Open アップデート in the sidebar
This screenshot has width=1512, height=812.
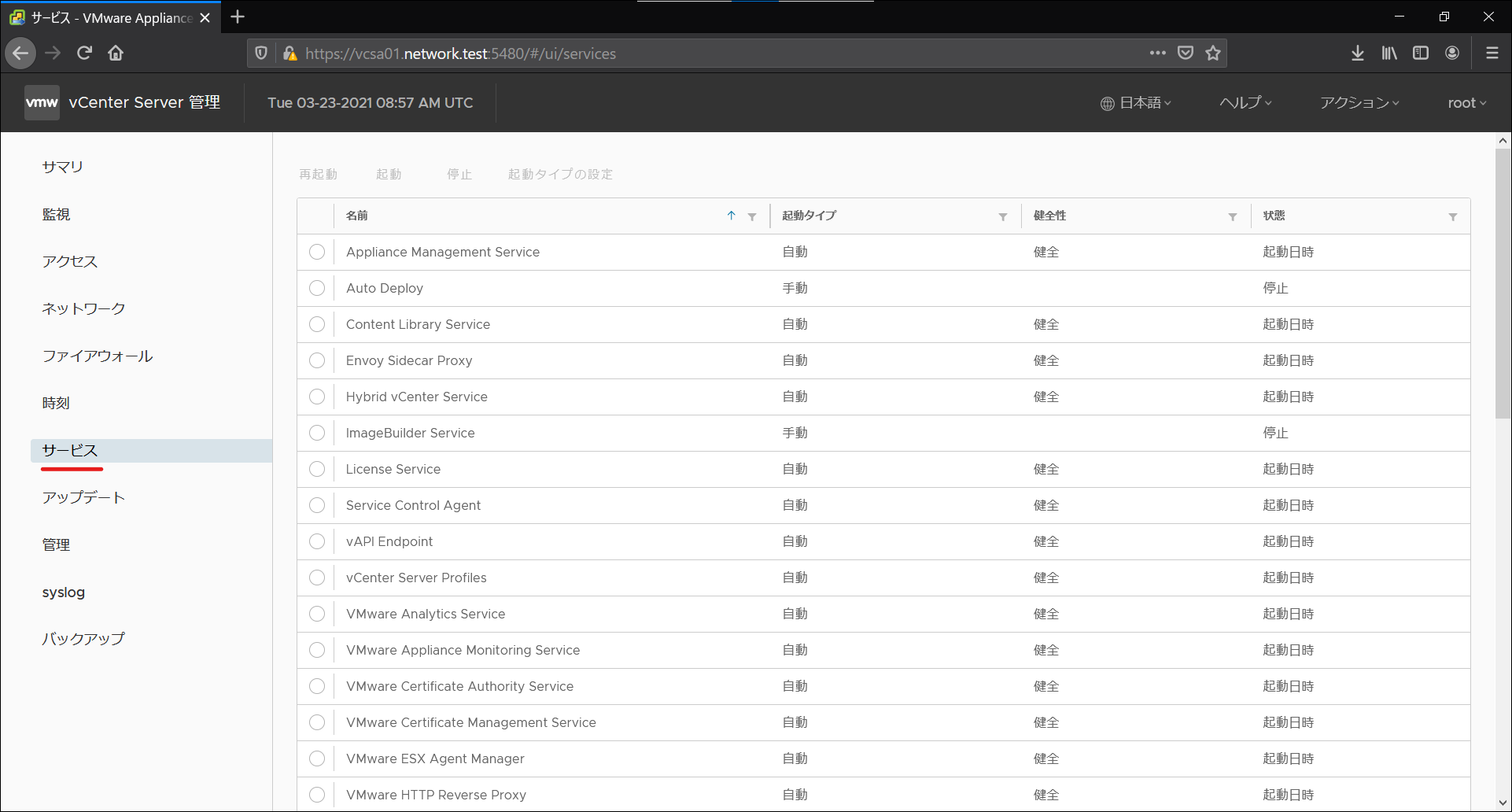pyautogui.click(x=83, y=497)
